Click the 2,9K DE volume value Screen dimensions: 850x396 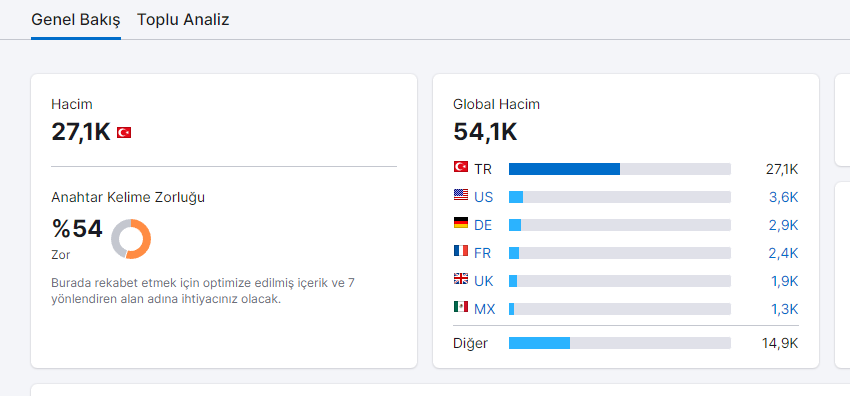tap(784, 225)
